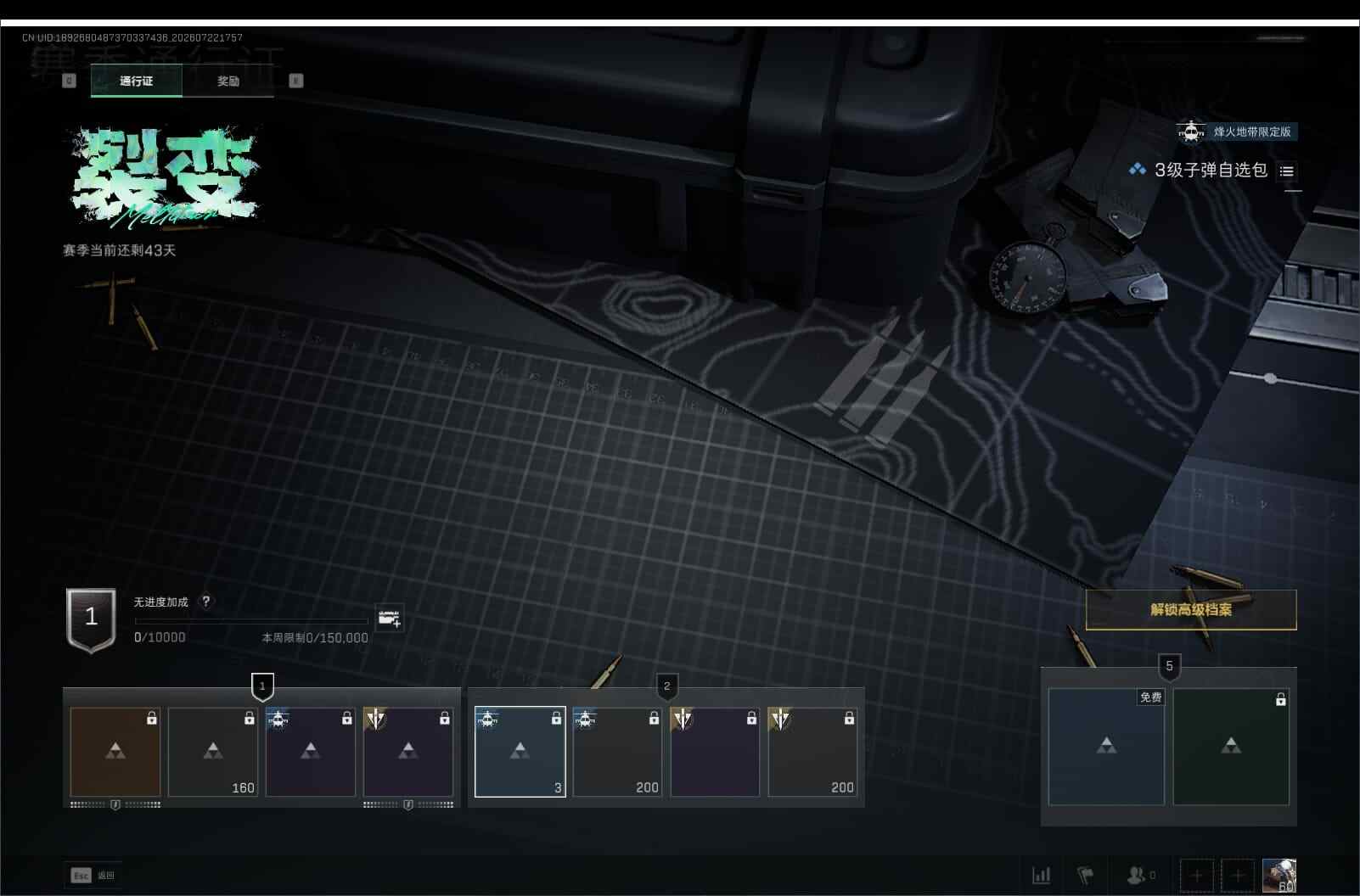1360x896 pixels.
Task: Click the lock icon on the brown card
Action: pyautogui.click(x=152, y=718)
